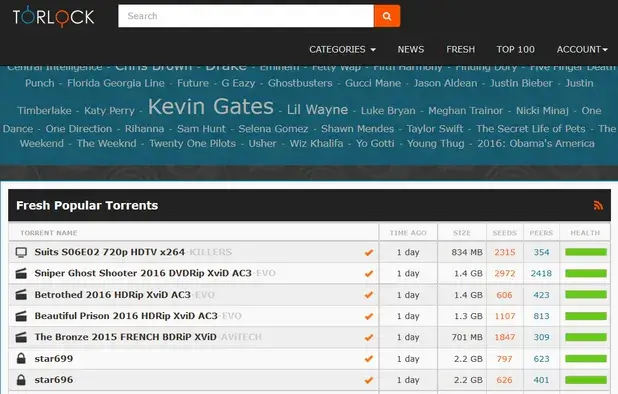Click the Wiz Khalifa tag
Screen dimensions: 618x394
click(316, 143)
